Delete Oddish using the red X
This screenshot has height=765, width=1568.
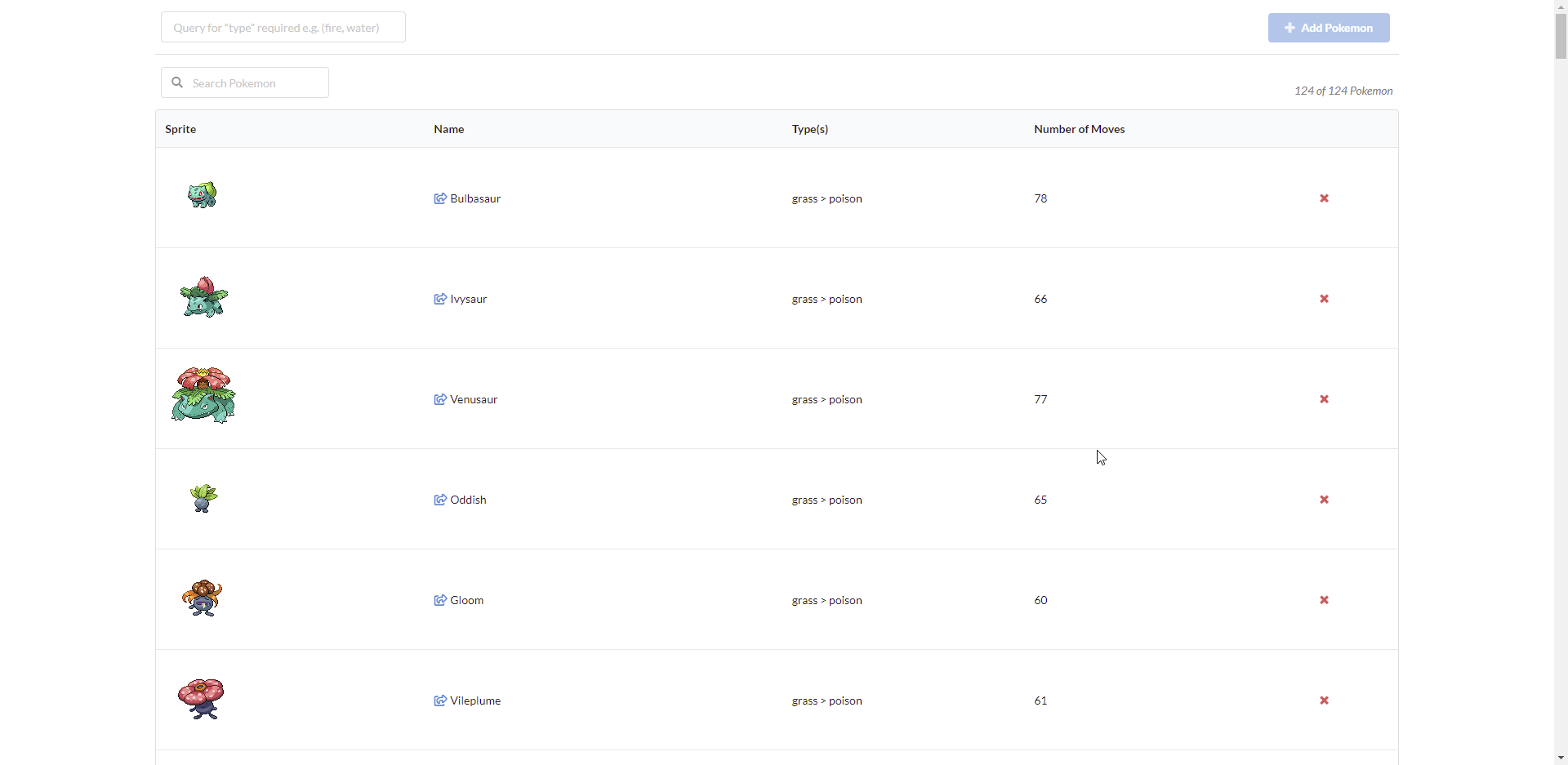1323,499
